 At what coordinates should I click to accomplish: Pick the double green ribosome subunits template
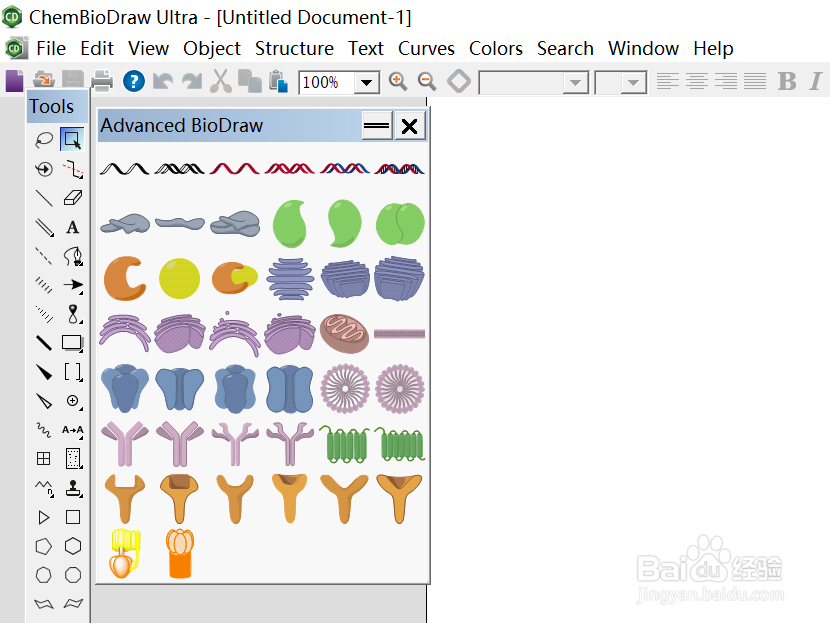coord(400,223)
